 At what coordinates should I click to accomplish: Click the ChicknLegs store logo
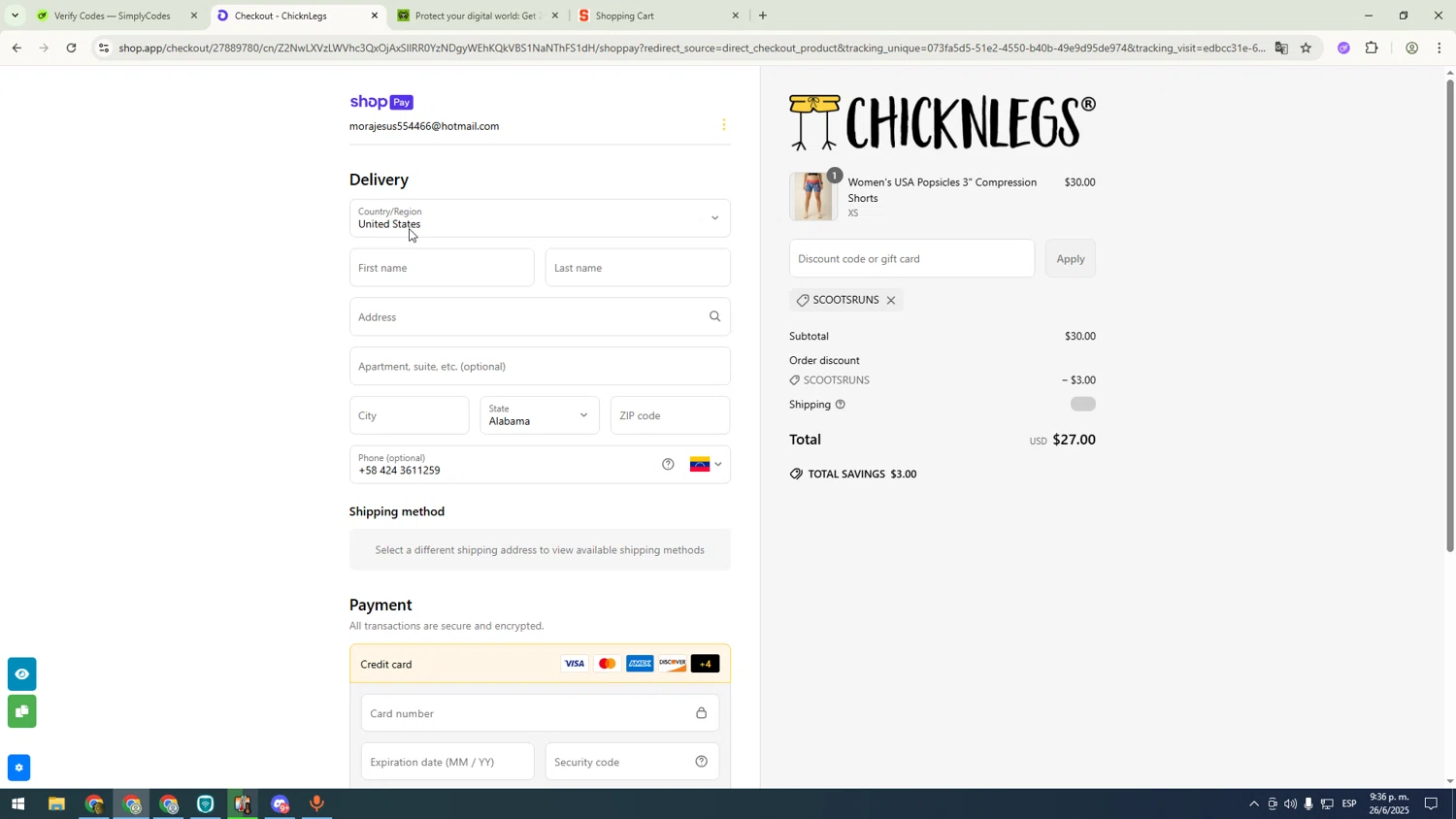point(943,122)
